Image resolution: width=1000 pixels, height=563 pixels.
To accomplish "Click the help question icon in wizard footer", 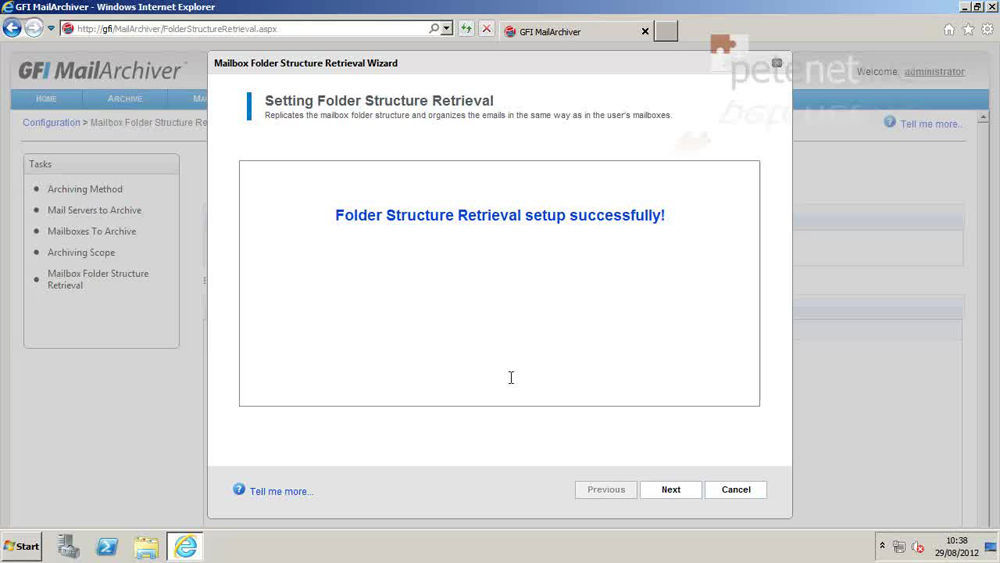I will click(239, 489).
